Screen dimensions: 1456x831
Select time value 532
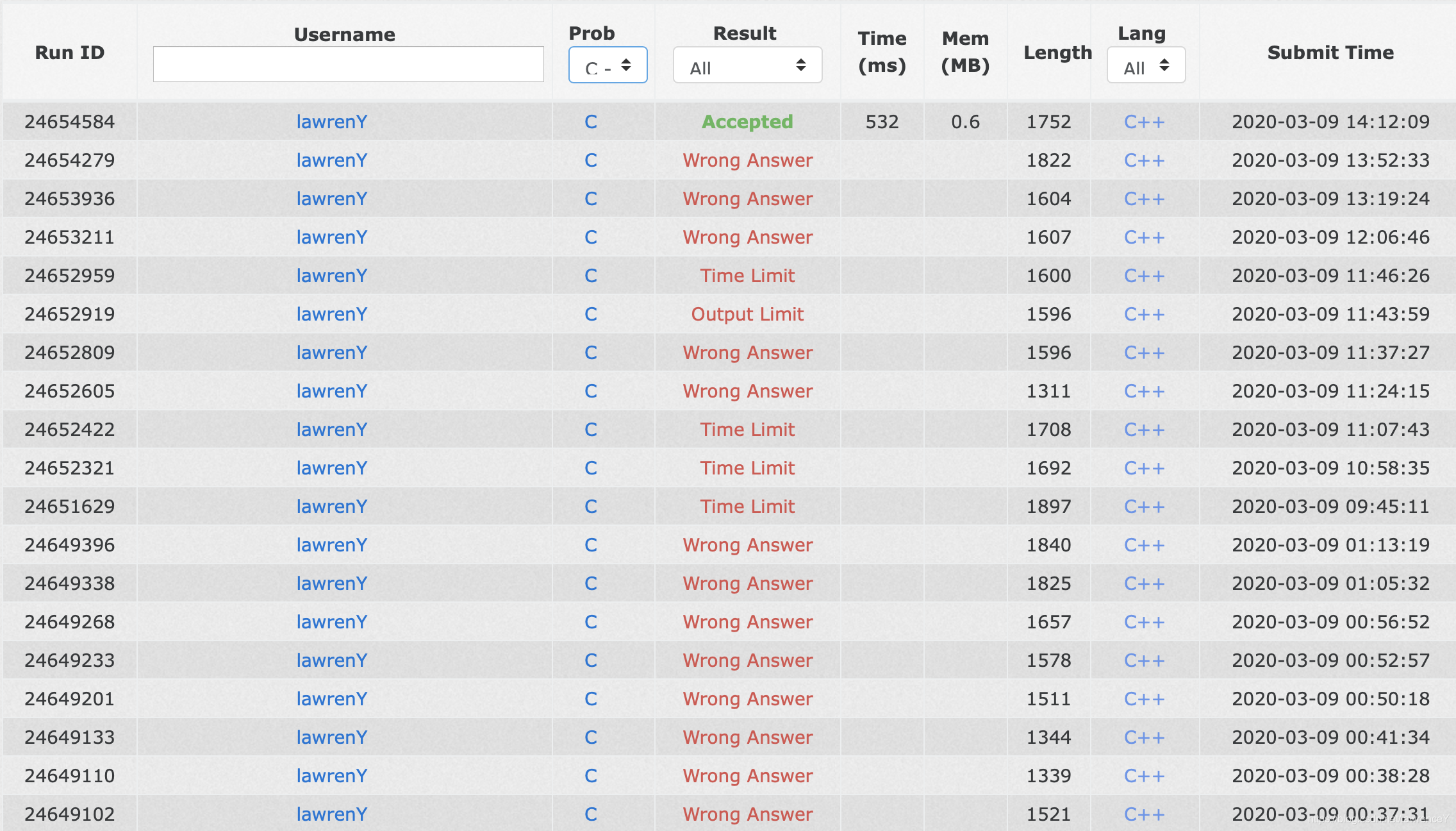click(882, 122)
